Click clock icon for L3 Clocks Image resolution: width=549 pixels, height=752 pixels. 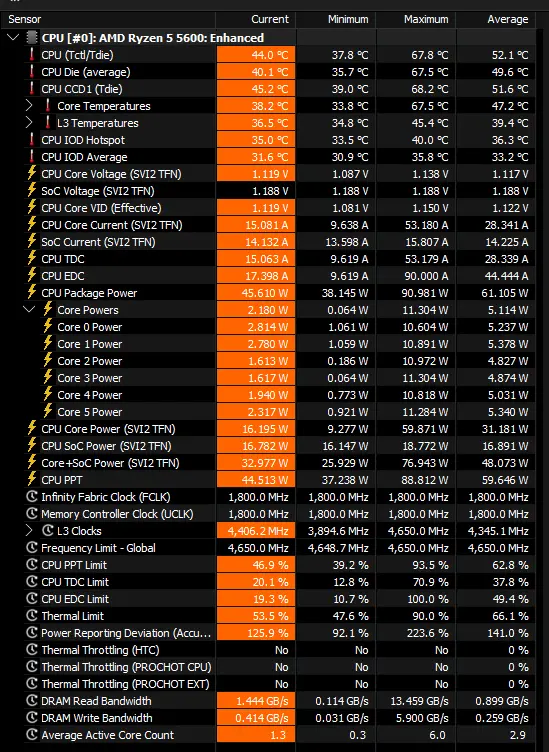tap(47, 530)
